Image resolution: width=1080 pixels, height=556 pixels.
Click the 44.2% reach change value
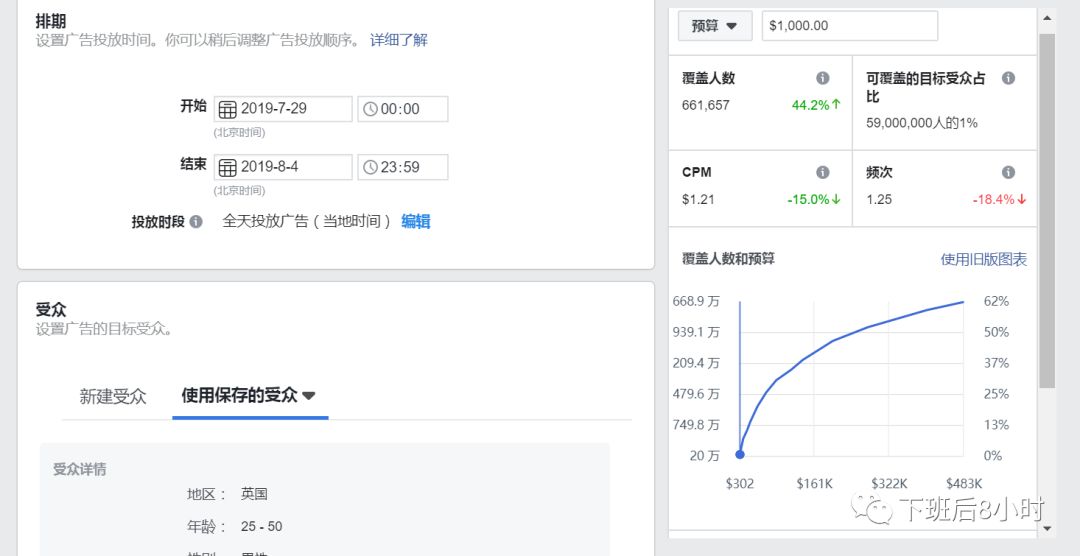[816, 105]
